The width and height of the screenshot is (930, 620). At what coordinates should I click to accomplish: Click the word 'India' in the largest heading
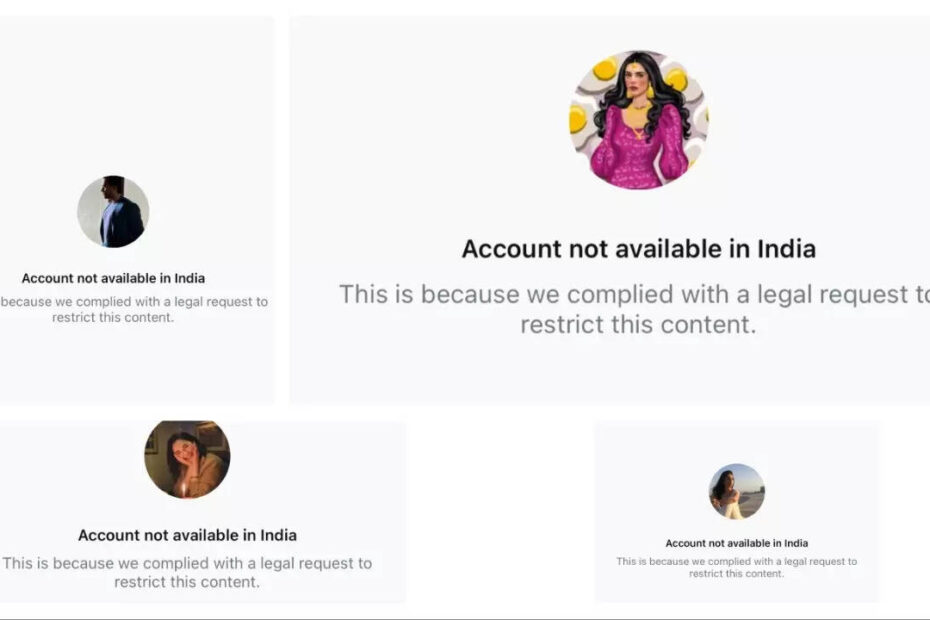click(x=783, y=249)
